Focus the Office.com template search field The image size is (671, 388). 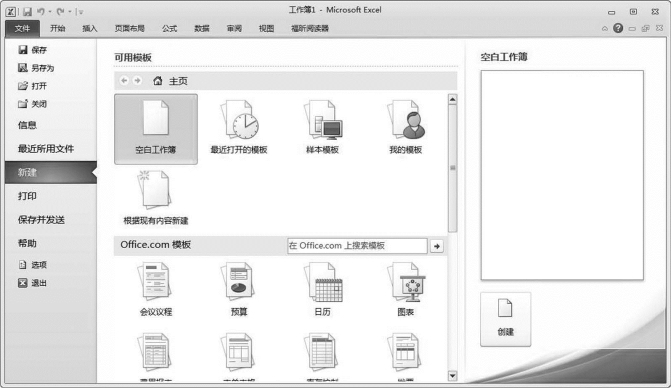[x=357, y=246]
